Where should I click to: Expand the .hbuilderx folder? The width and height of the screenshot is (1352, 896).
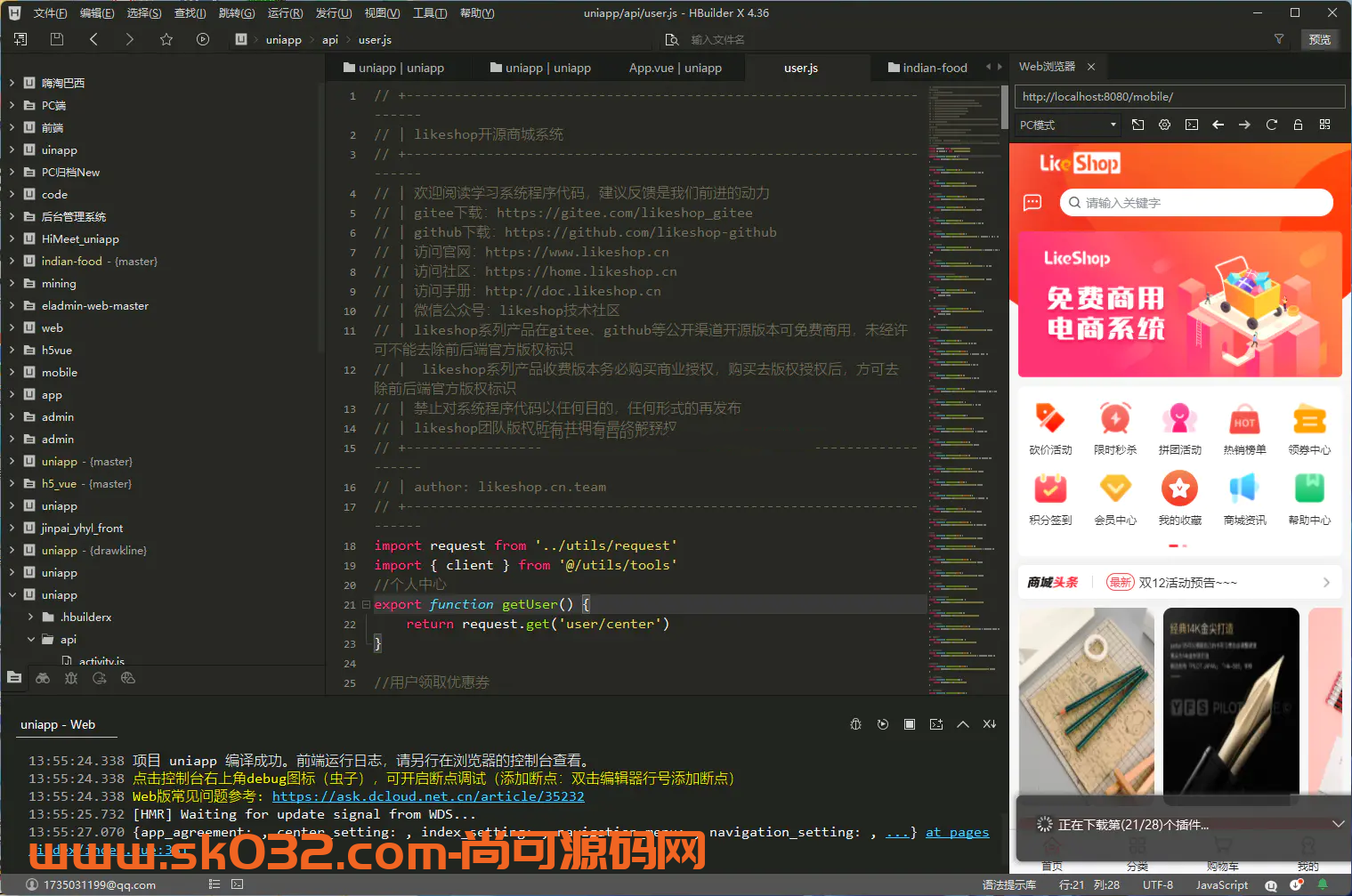30,617
